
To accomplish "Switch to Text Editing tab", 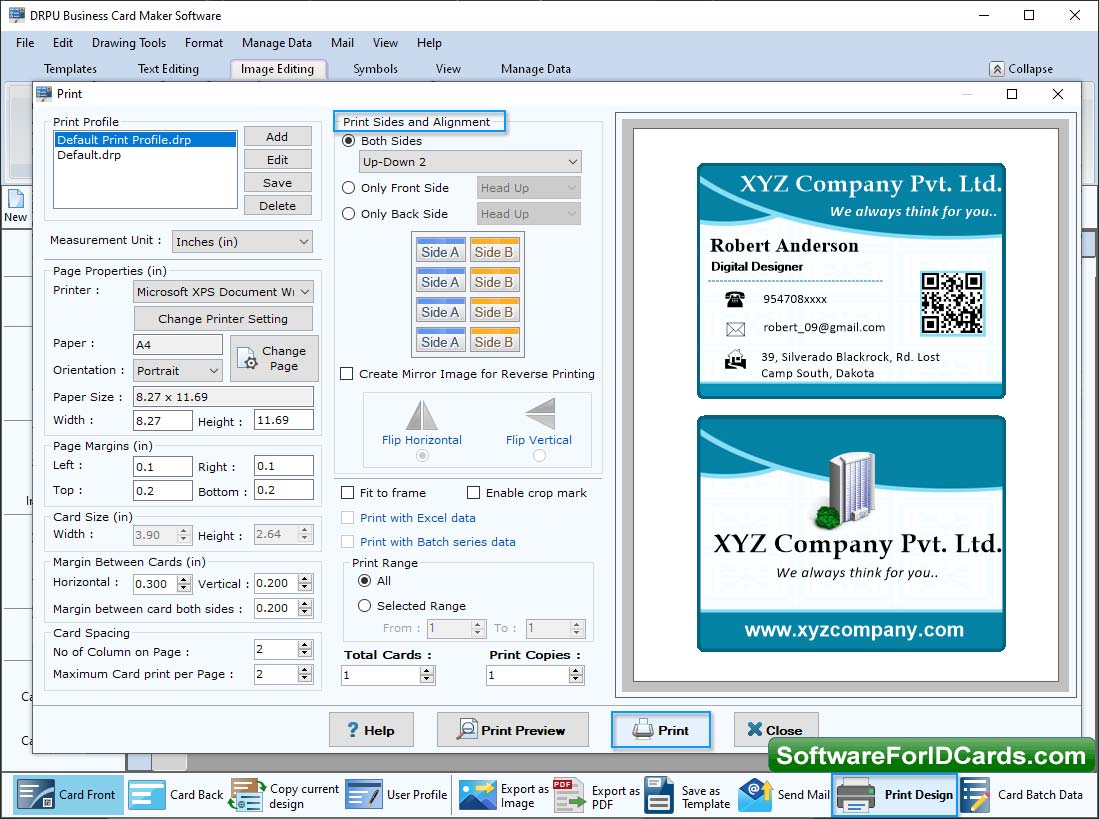I will pos(168,69).
